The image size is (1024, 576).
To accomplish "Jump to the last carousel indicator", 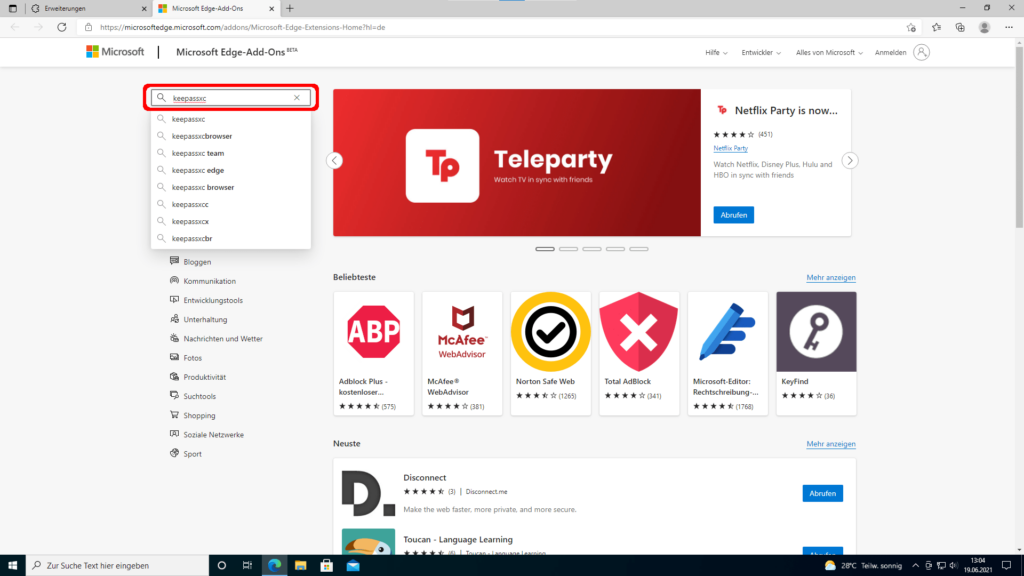I will pyautogui.click(x=639, y=249).
